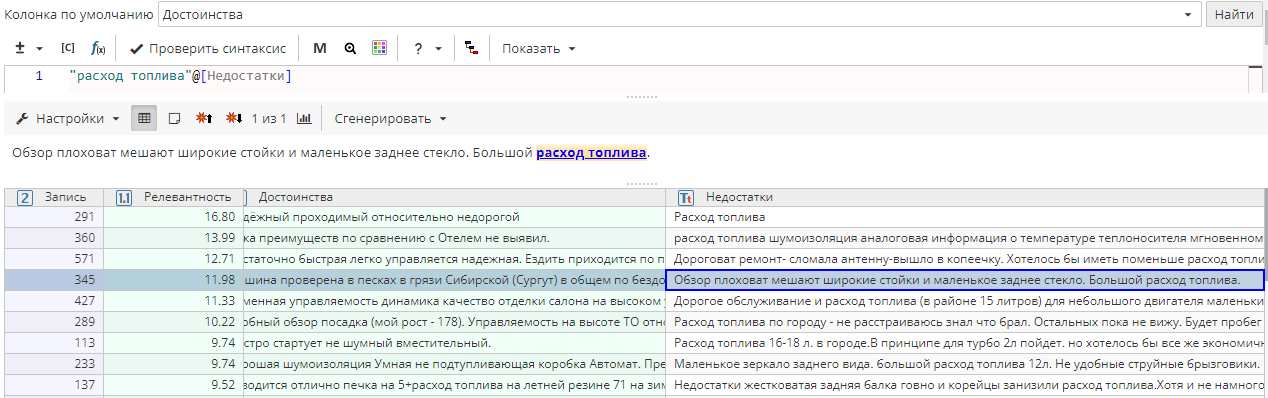Click the tree structure diagram icon
Screen dimensions: 1268x398
click(x=471, y=48)
